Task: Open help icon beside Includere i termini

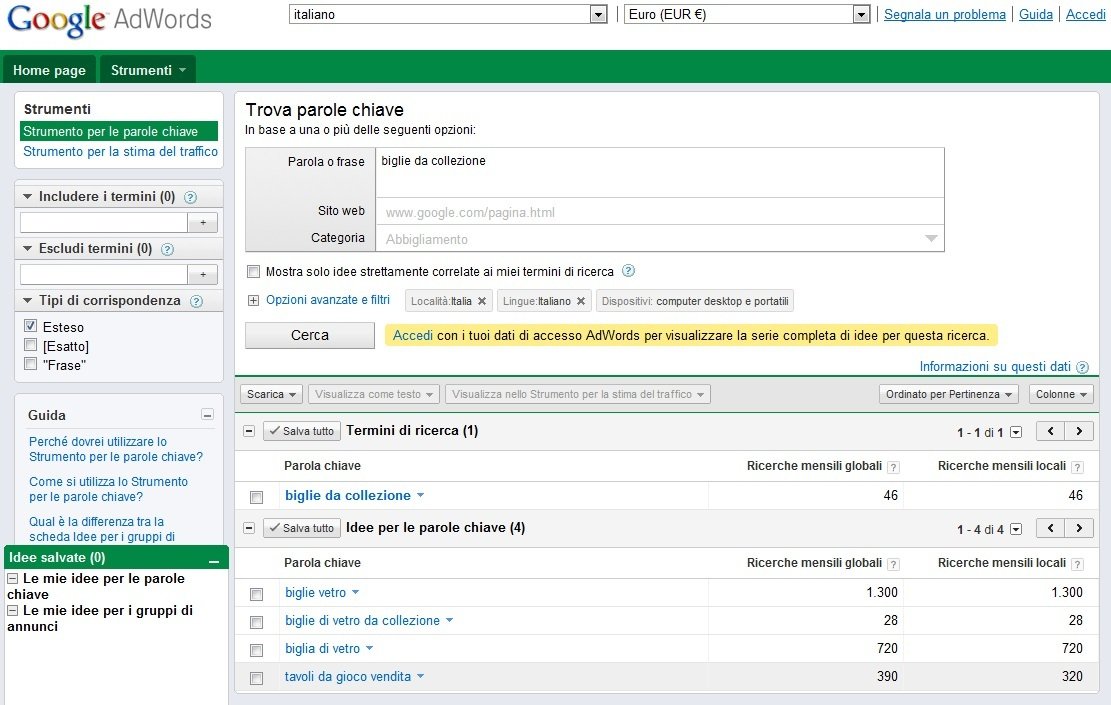Action: click(x=191, y=198)
